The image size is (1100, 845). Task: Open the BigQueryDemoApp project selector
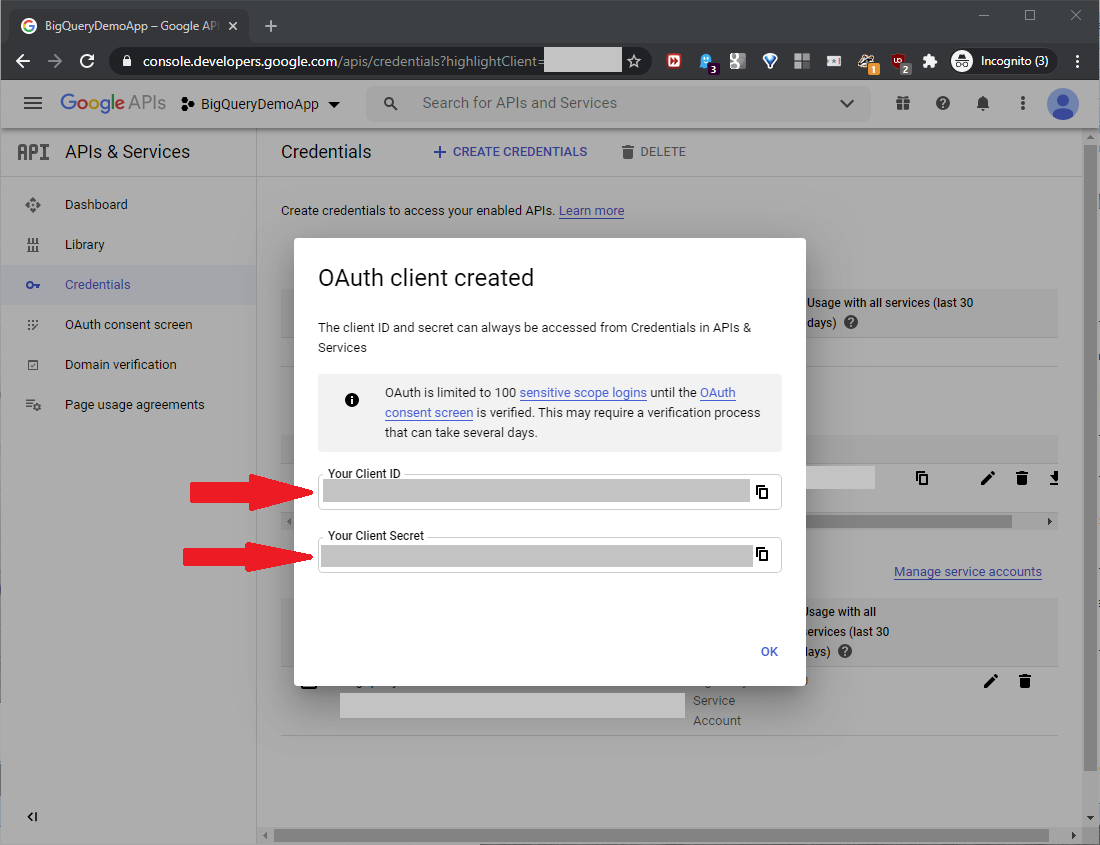click(260, 104)
